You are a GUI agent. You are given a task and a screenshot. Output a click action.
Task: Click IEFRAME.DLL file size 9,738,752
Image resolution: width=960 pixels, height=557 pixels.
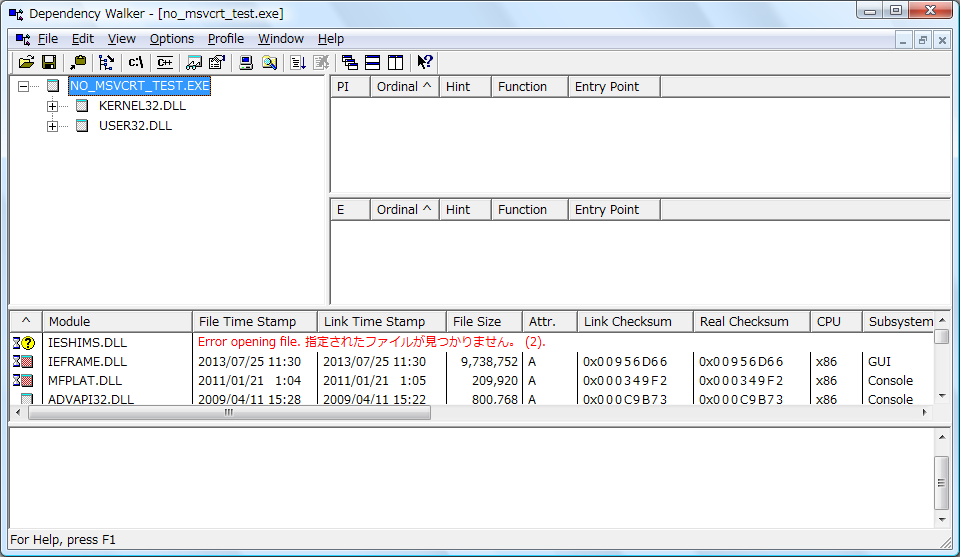click(489, 362)
